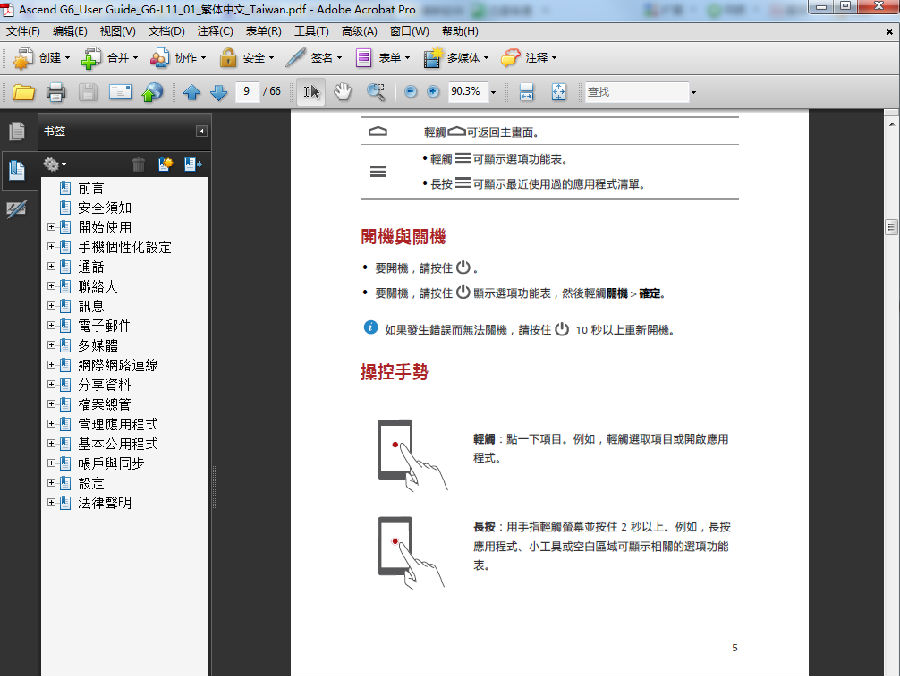
Task: Open the 檔案總管 bookmark
Action: point(105,405)
